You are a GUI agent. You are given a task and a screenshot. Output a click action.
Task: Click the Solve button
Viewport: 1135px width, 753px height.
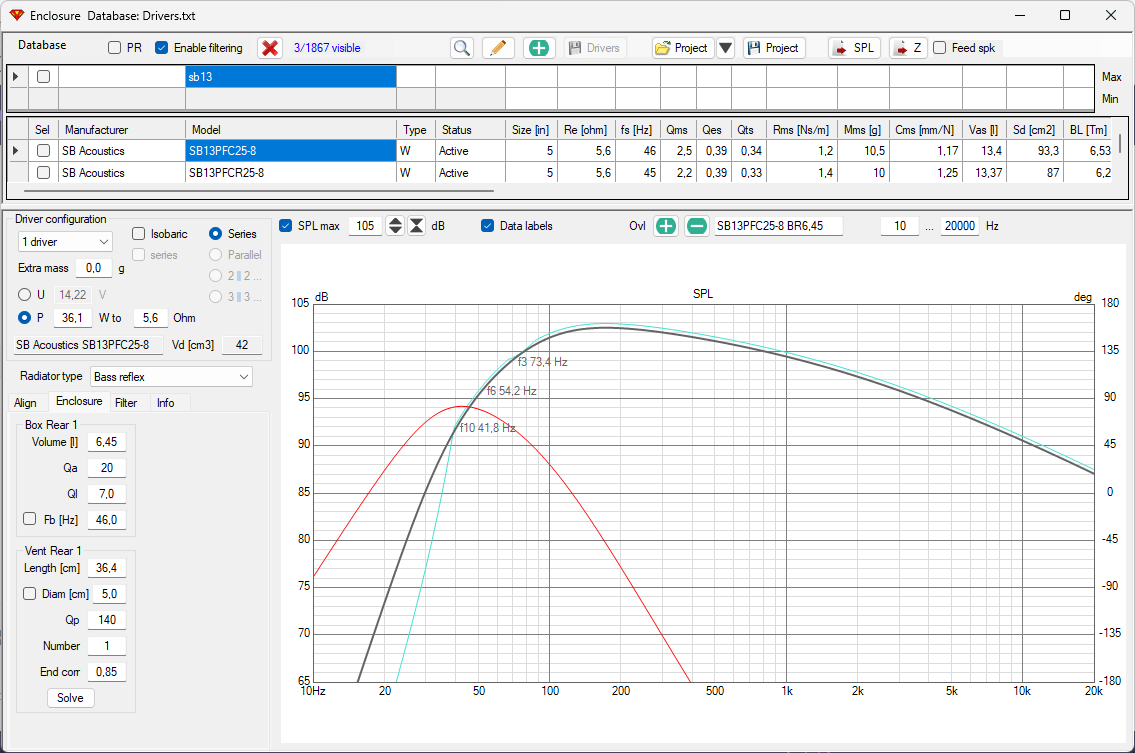pos(70,698)
